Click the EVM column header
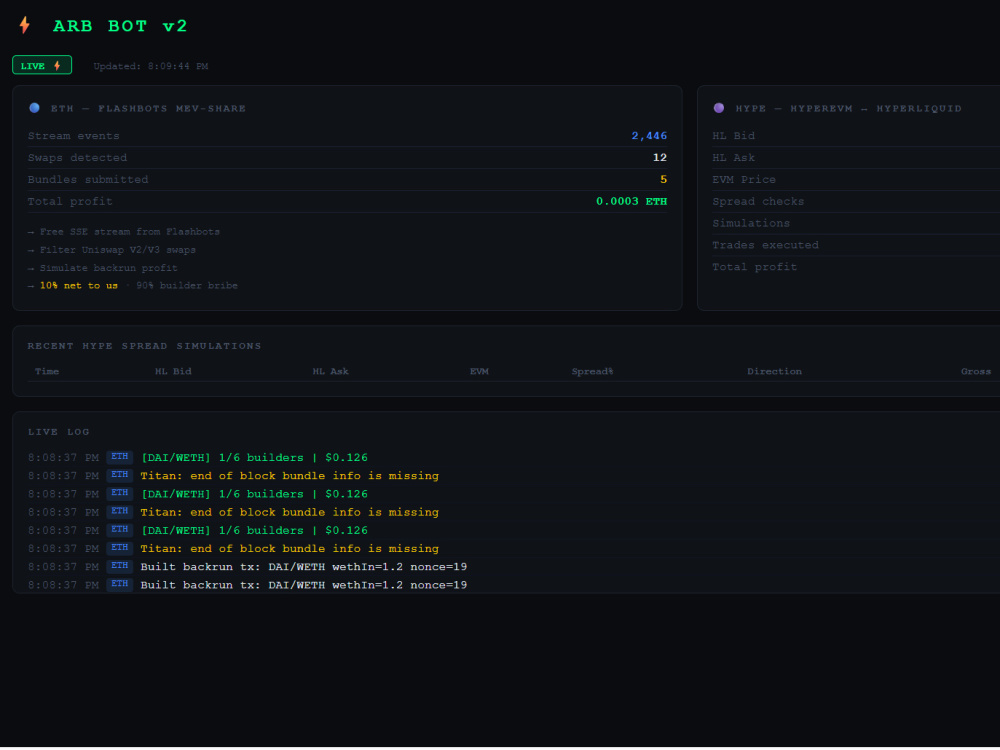Screen dimensions: 1000x750 pos(479,372)
